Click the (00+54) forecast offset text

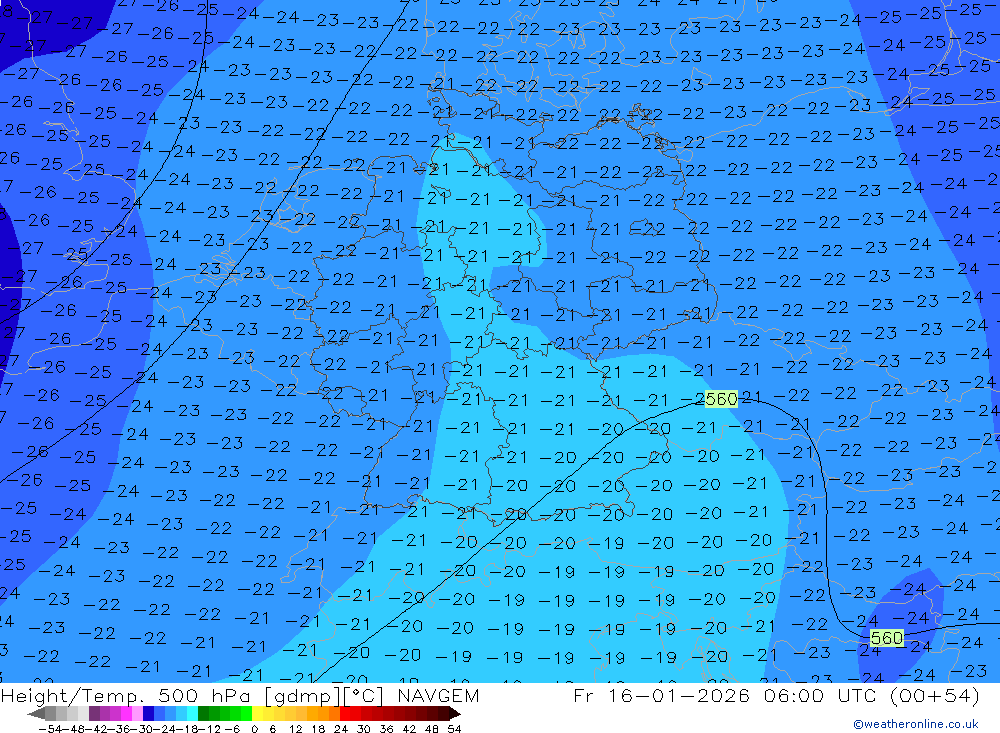point(935,696)
